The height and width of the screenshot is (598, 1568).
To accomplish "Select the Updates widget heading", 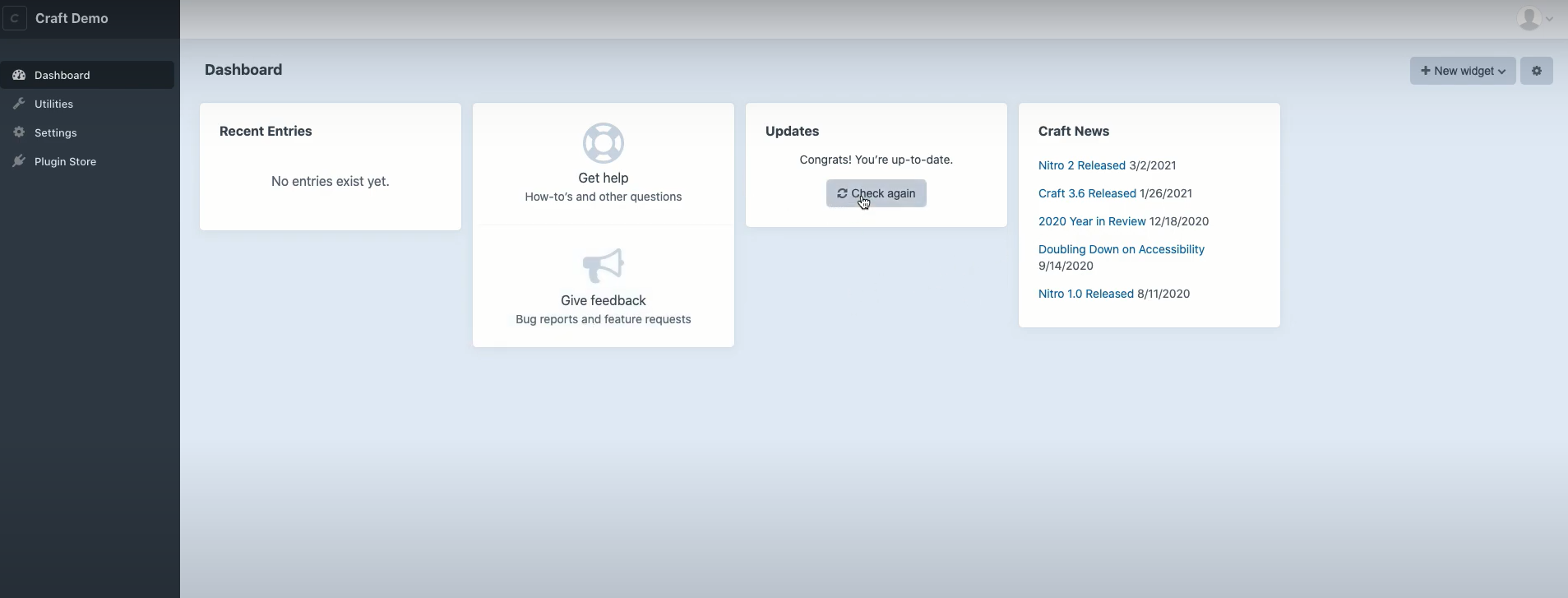I will tap(792, 131).
